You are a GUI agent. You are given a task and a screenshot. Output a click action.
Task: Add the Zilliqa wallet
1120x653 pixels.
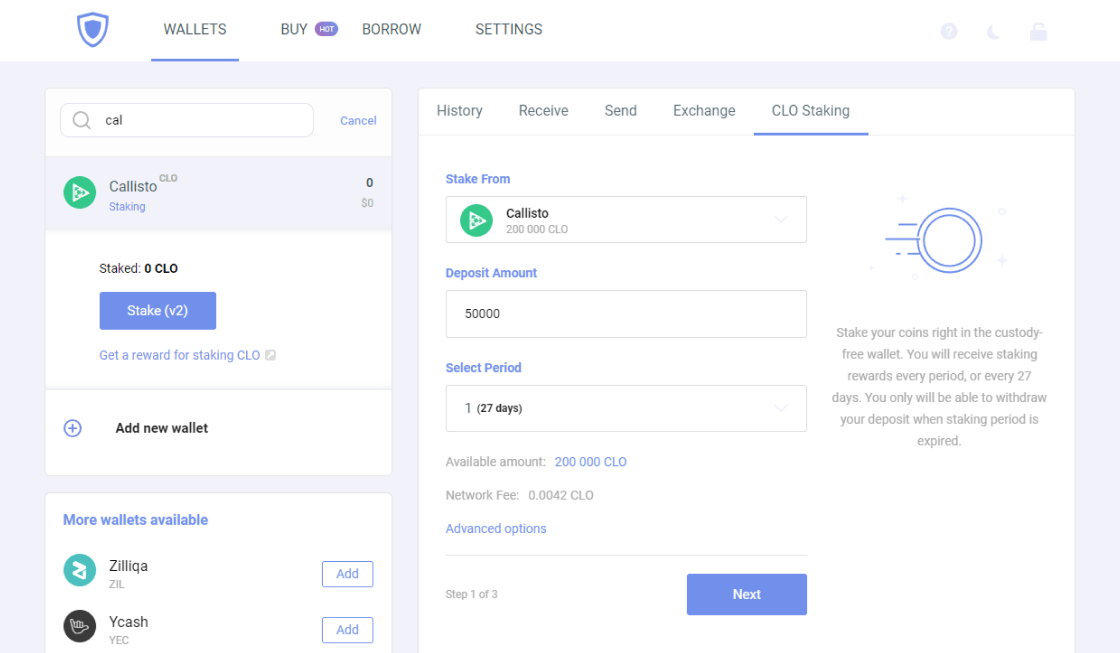[347, 574]
